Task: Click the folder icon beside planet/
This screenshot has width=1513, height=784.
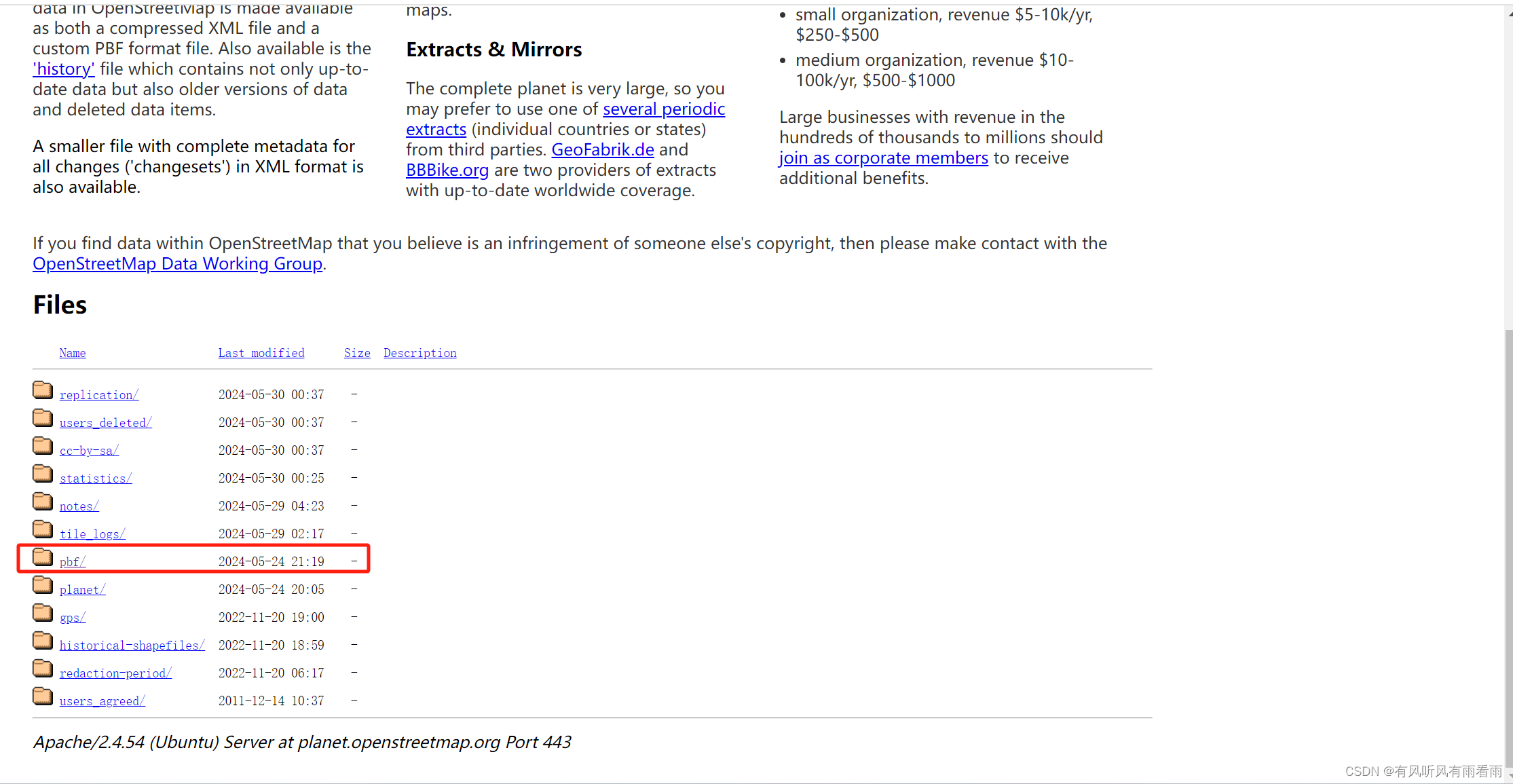Action: (43, 585)
